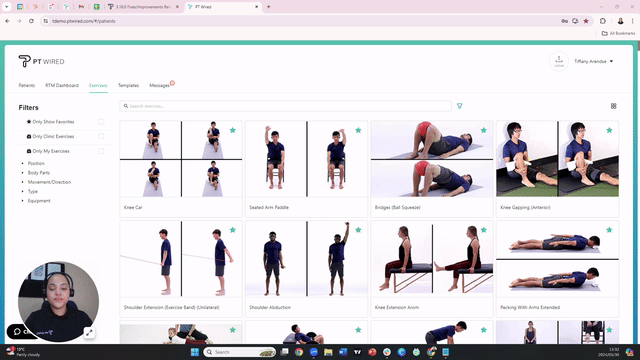The image size is (640, 360).
Task: Toggle star on Shoulder Abduction card
Action: click(x=358, y=230)
